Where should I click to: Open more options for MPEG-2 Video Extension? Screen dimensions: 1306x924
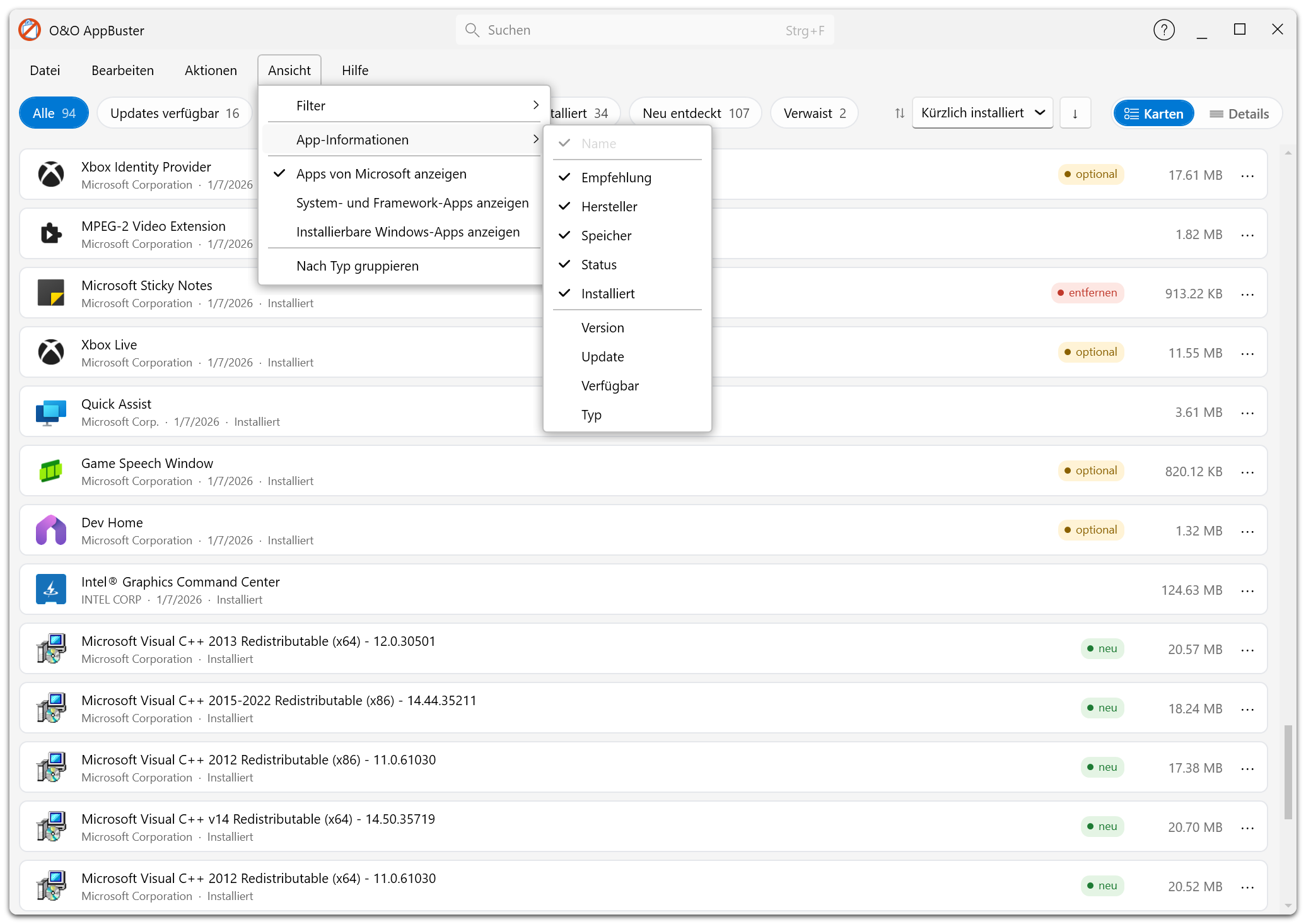[1247, 235]
